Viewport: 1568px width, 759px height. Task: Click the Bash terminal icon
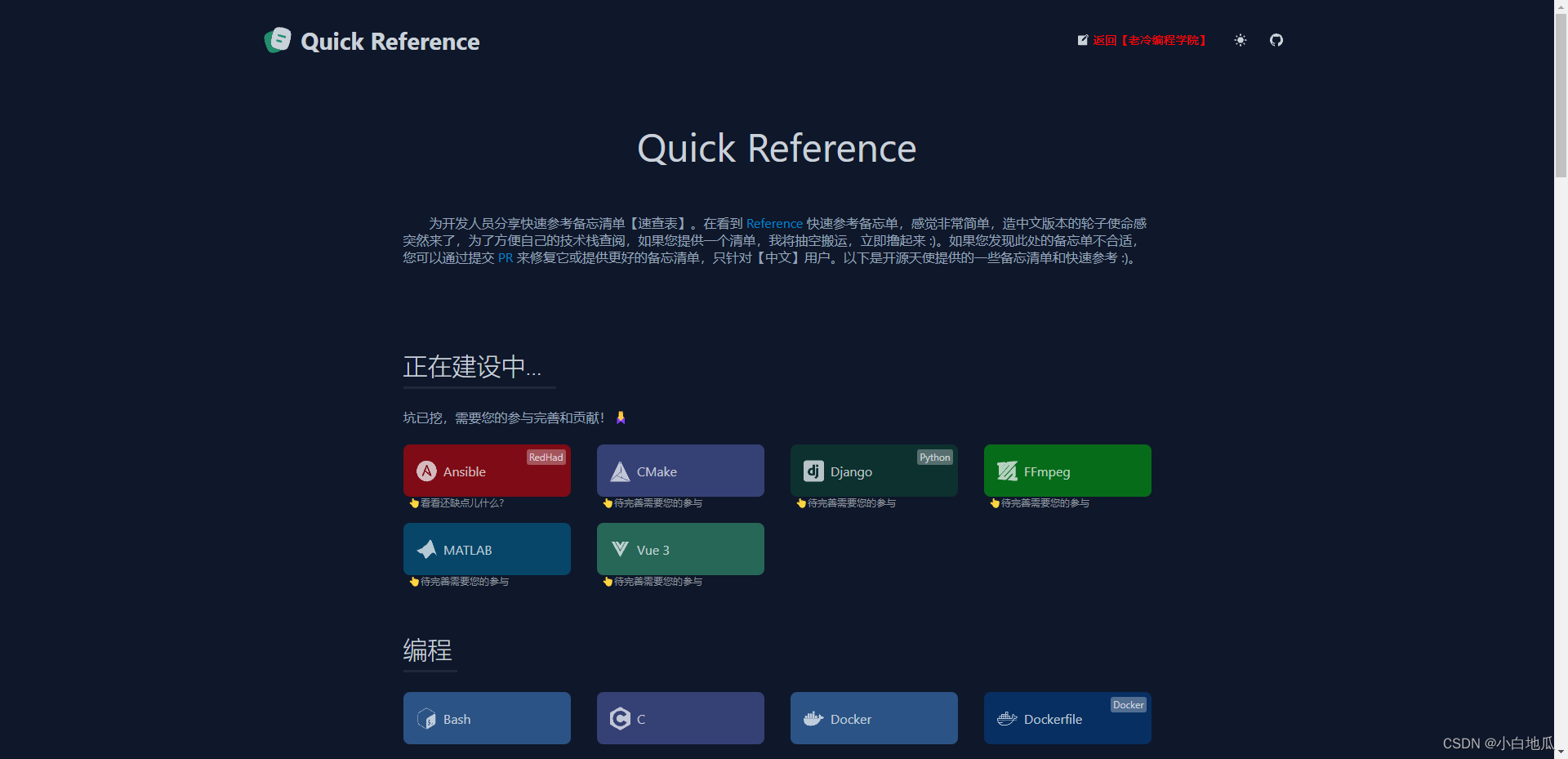point(426,718)
